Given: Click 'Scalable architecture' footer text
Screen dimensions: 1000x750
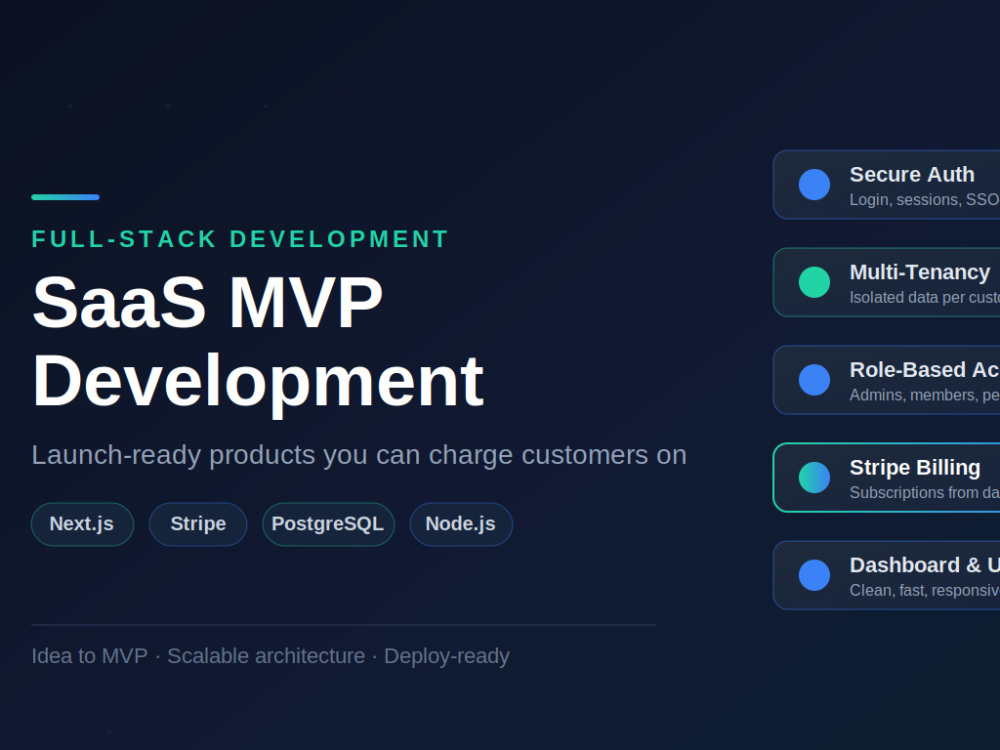Looking at the screenshot, I should pyautogui.click(x=266, y=656).
